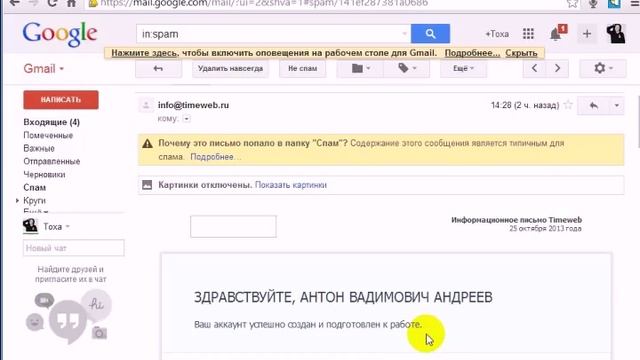Star this message

click(x=568, y=105)
